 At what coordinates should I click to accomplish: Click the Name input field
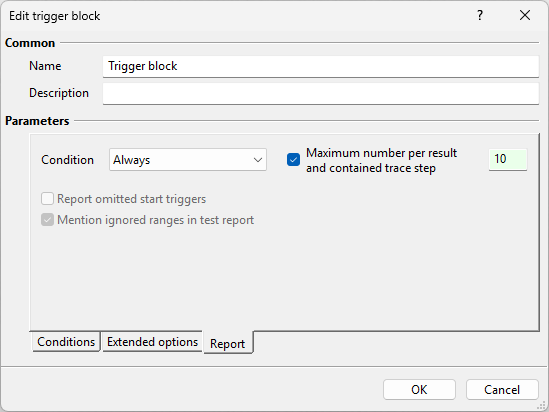[x=321, y=66]
